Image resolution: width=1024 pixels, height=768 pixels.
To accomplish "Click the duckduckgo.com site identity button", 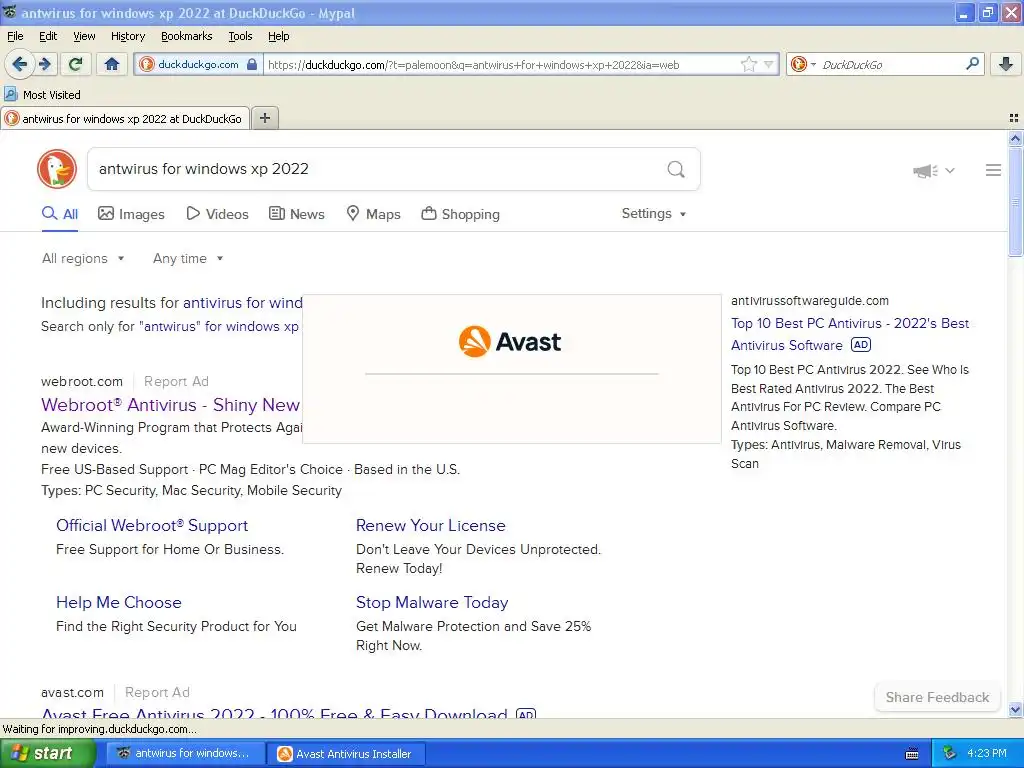I will pyautogui.click(x=198, y=64).
